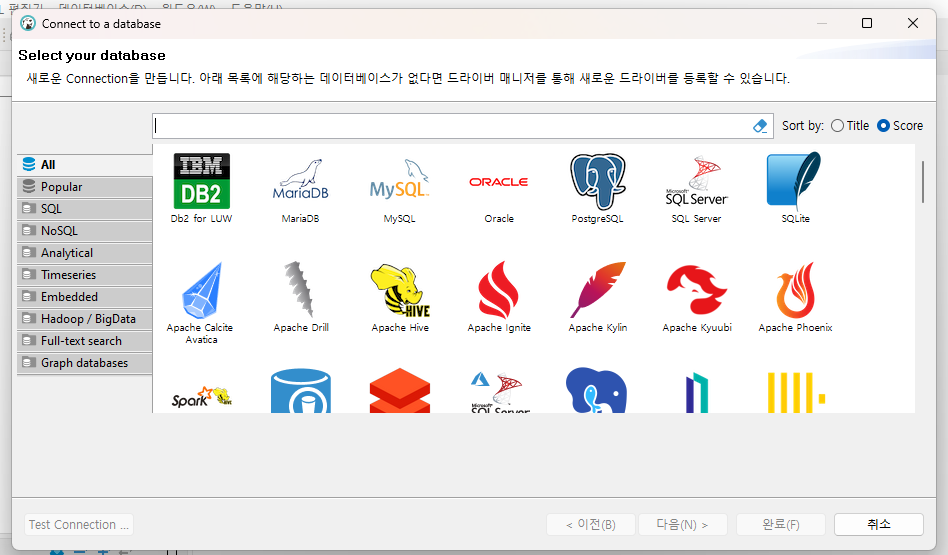Pick the blue elephant icon in third row

(597, 391)
